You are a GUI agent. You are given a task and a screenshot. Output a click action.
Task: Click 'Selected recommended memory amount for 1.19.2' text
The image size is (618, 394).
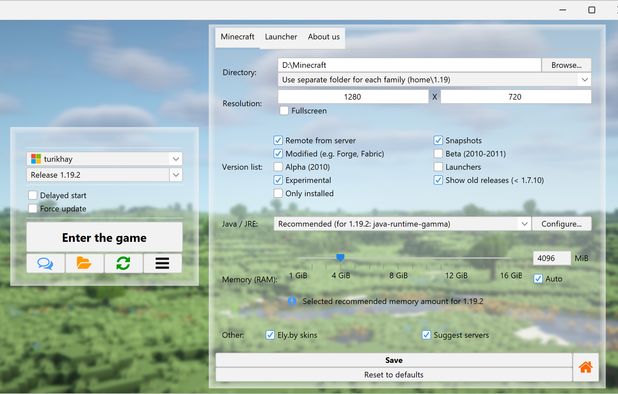393,301
